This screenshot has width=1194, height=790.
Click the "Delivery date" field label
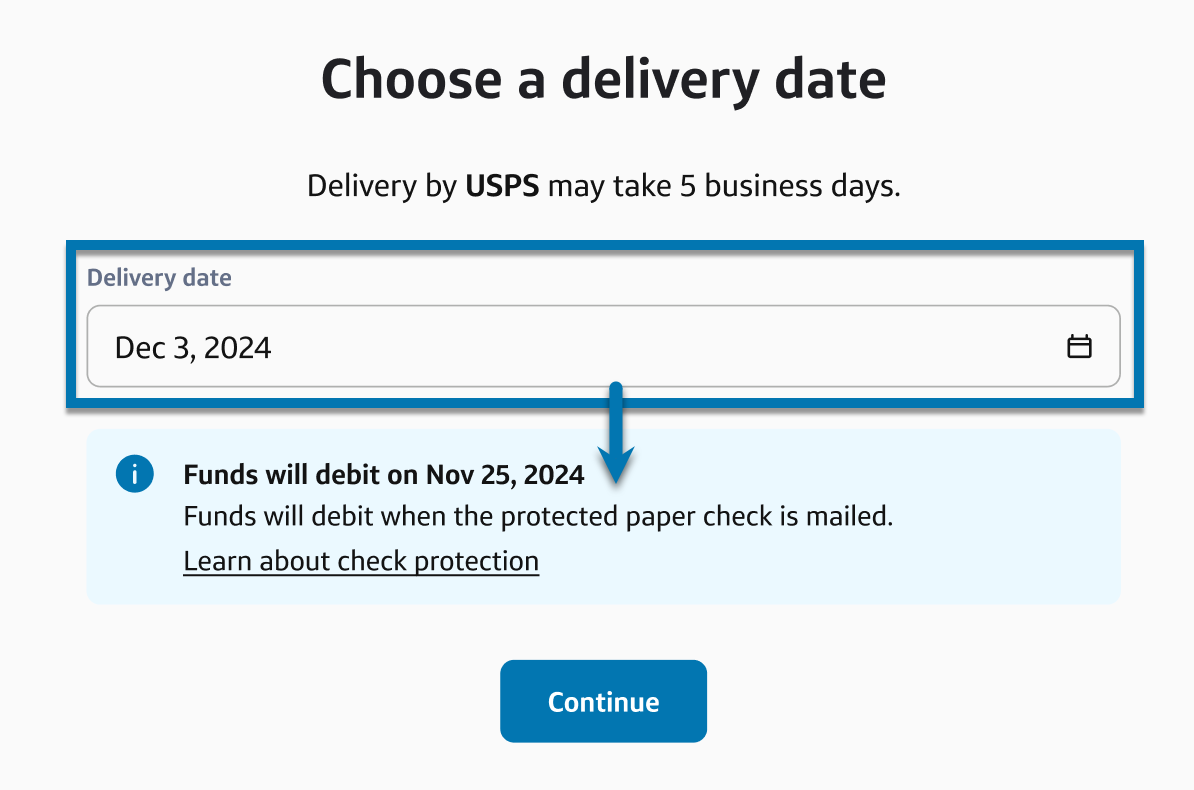coord(159,278)
